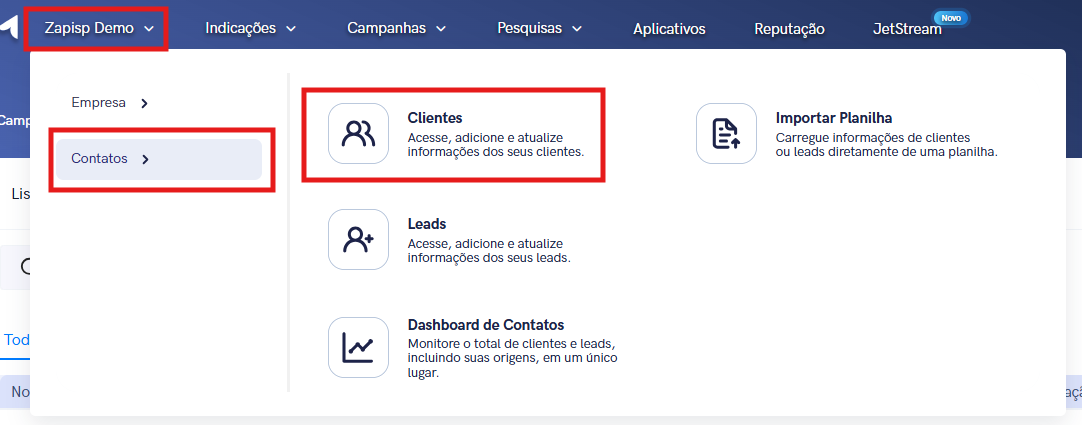Viewport: 1082px width, 425px height.
Task: Open the JetStream menu item
Action: (x=906, y=29)
